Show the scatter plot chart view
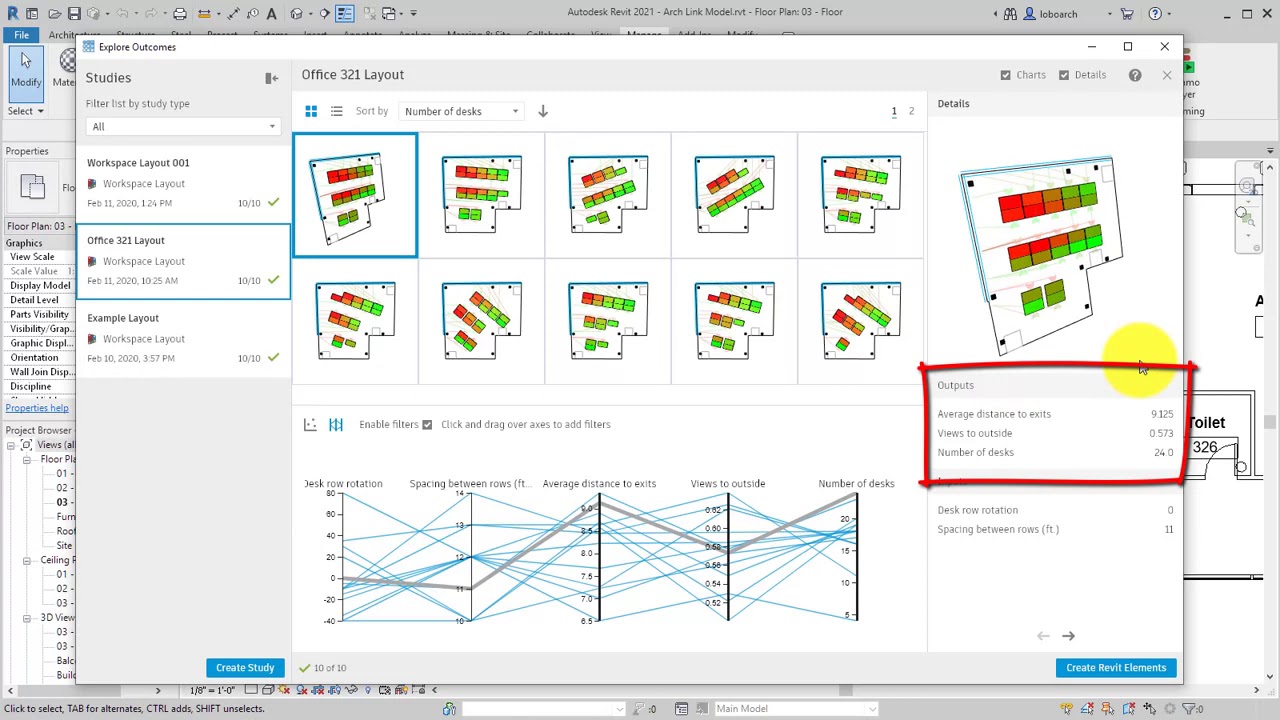 click(x=310, y=425)
